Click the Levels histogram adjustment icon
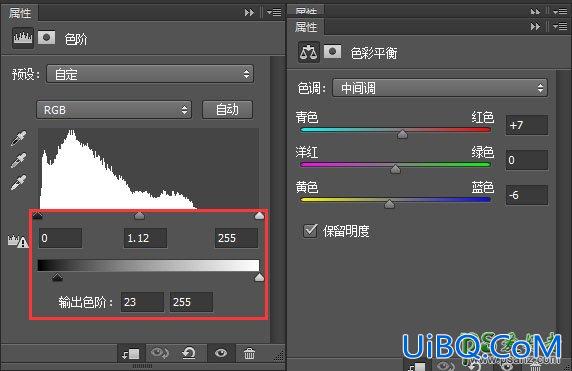572x371 pixels. click(23, 38)
